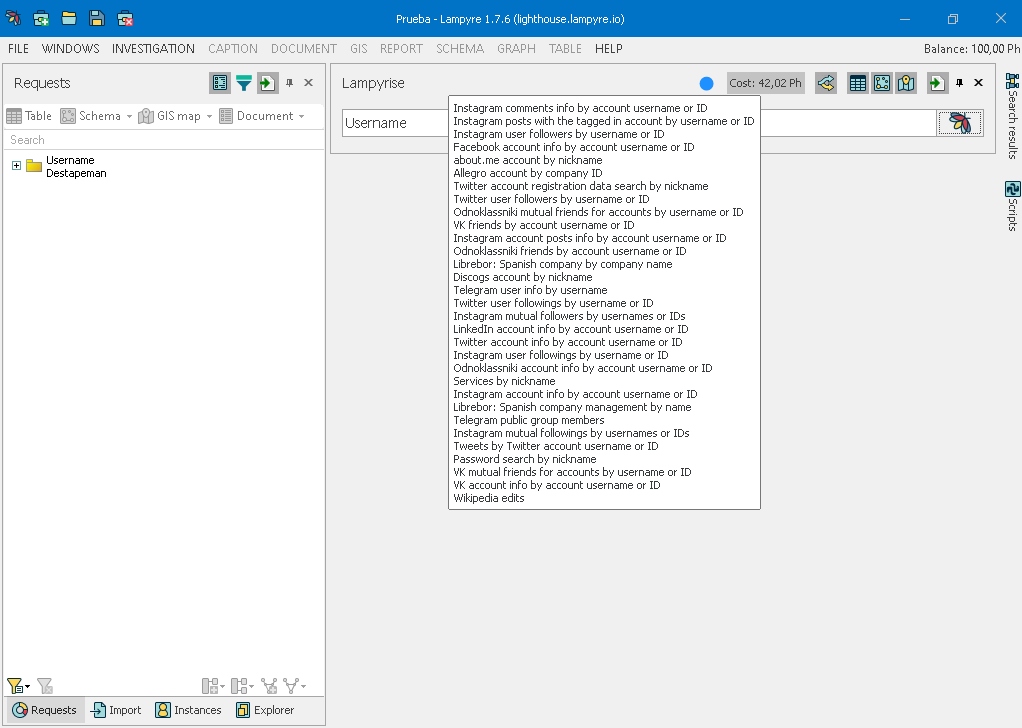Image resolution: width=1022 pixels, height=728 pixels.
Task: Expand the Schema dropdown arrow
Action: [x=129, y=117]
